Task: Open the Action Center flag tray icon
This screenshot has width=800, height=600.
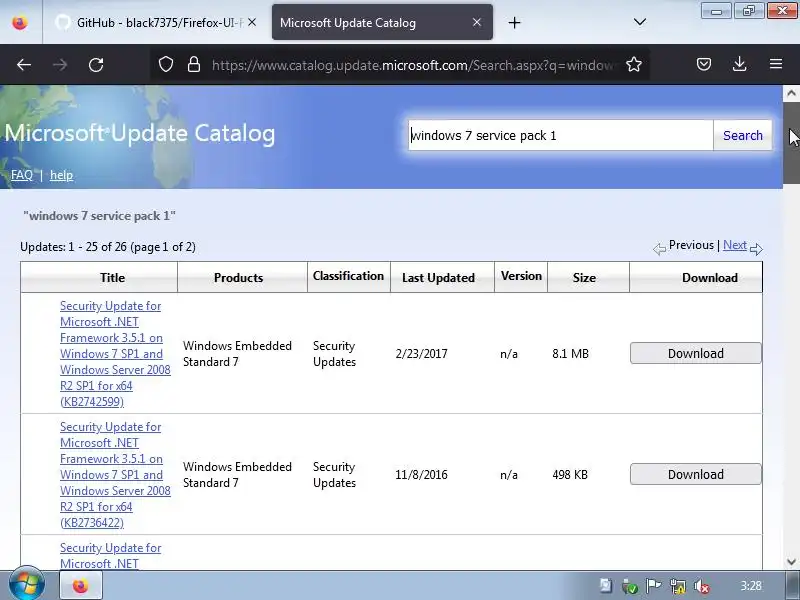Action: [x=654, y=586]
